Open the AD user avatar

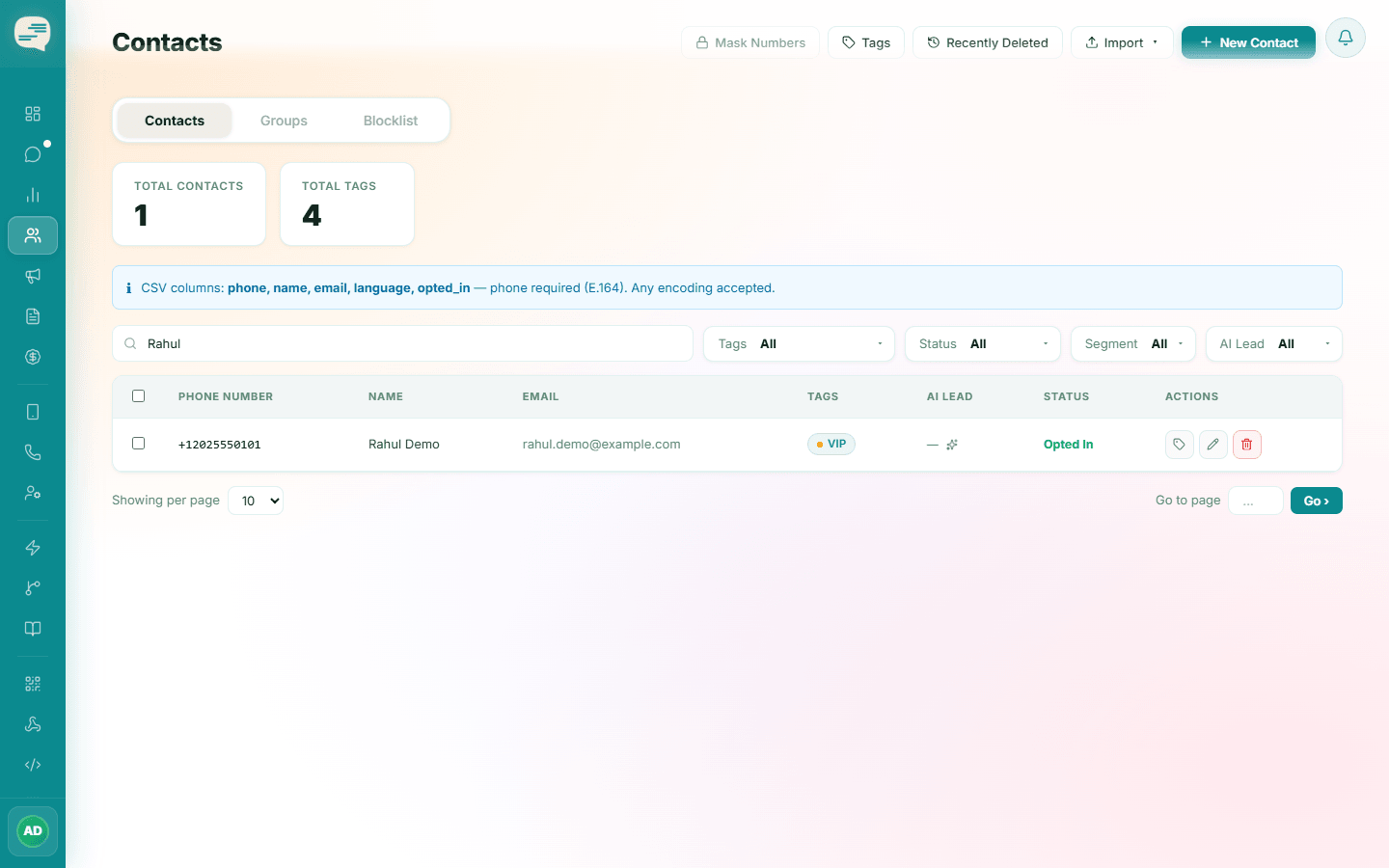coord(33,831)
